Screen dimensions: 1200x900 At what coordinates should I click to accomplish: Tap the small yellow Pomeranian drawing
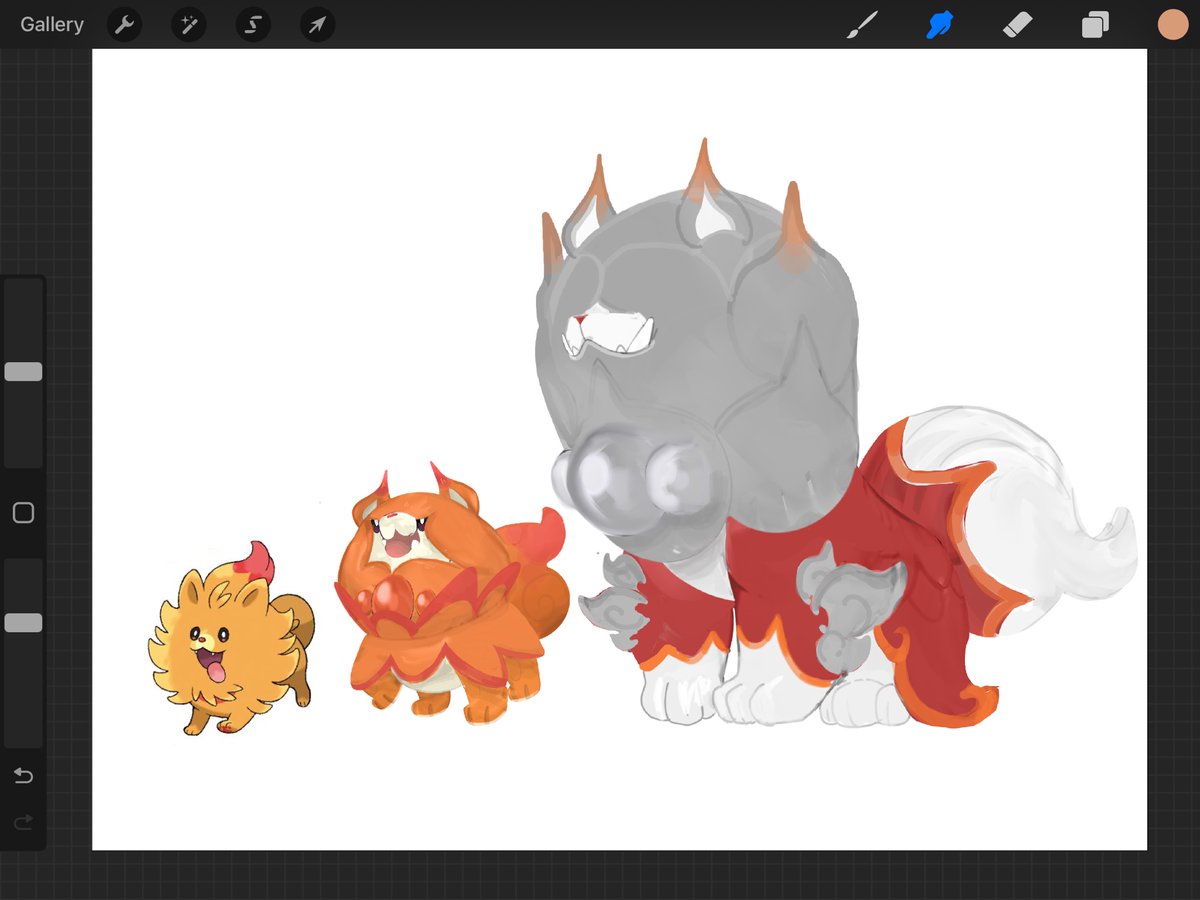point(231,640)
